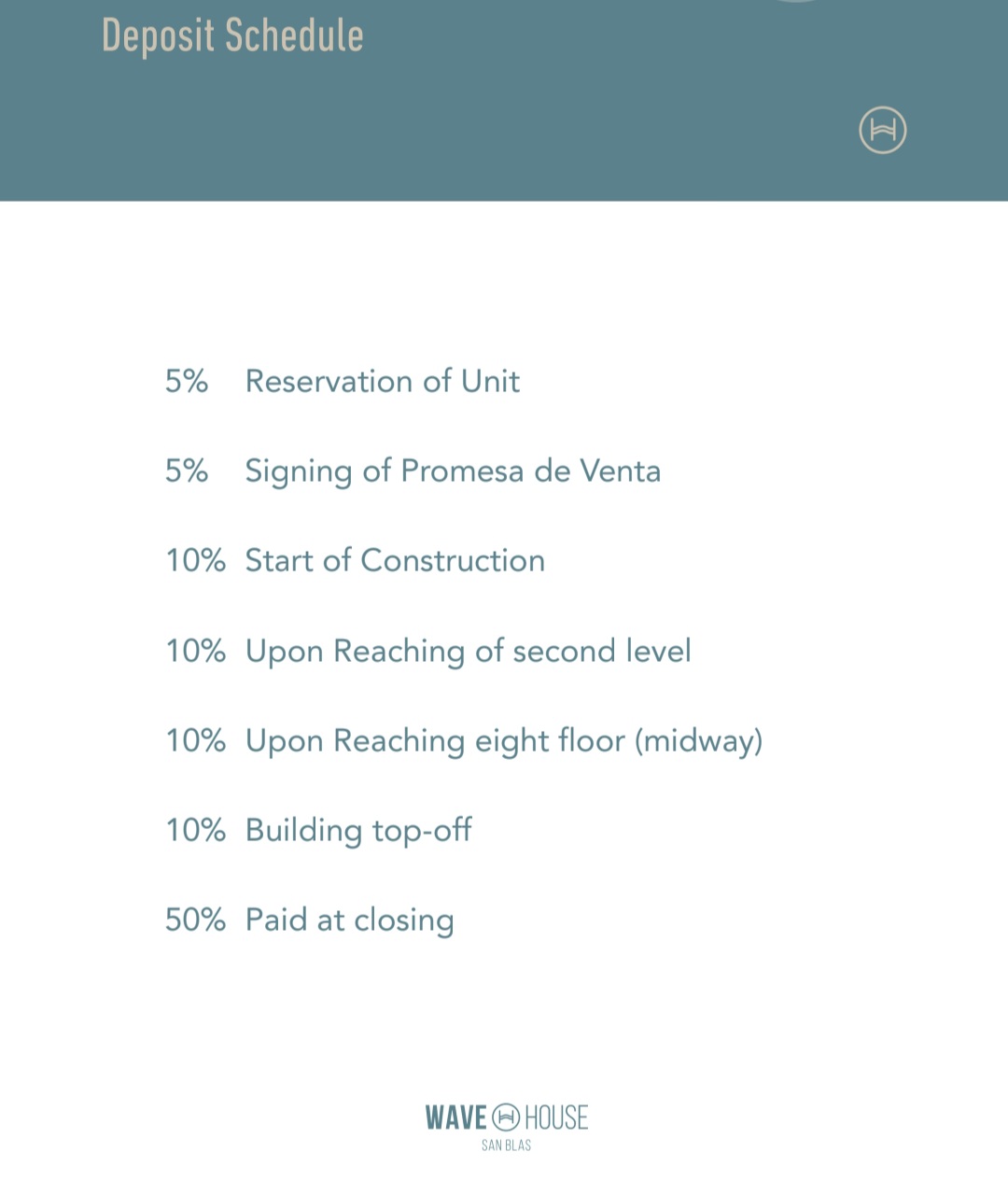Viewport: 1008px width, 1180px height.
Task: Click the 5% next to Reservation of Unit
Action: 187,381
